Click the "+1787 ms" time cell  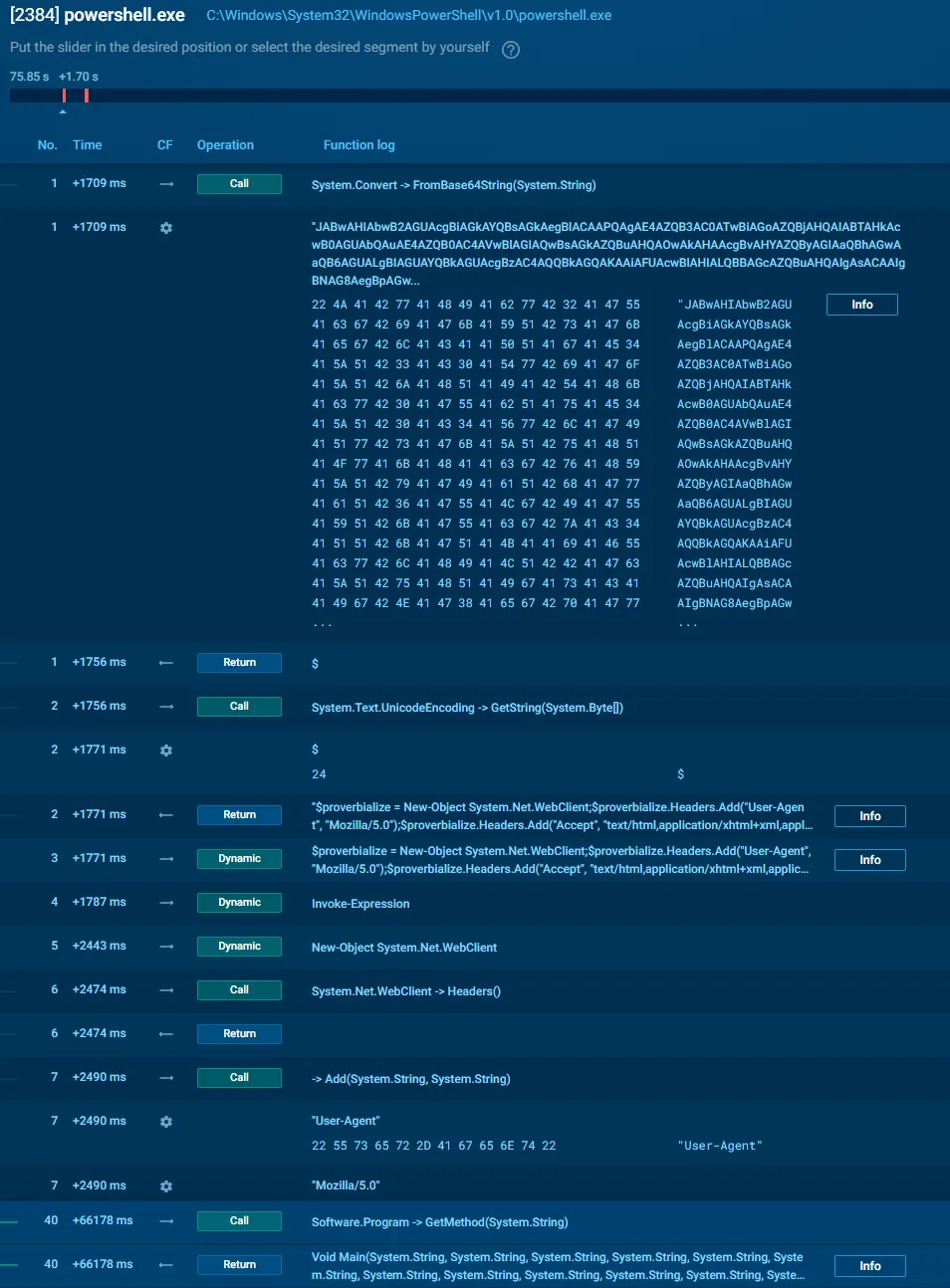(100, 903)
